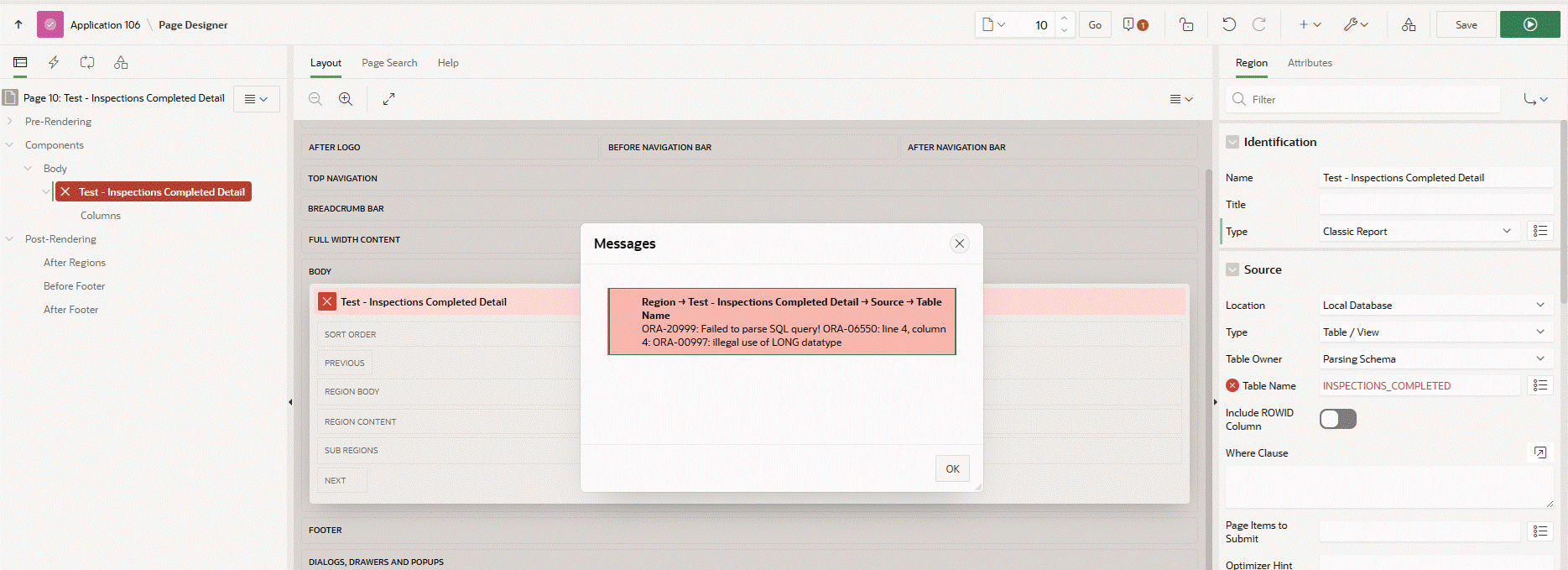Toggle the Include ROWID Column switch
Viewport: 1568px width, 570px height.
pyautogui.click(x=1337, y=419)
